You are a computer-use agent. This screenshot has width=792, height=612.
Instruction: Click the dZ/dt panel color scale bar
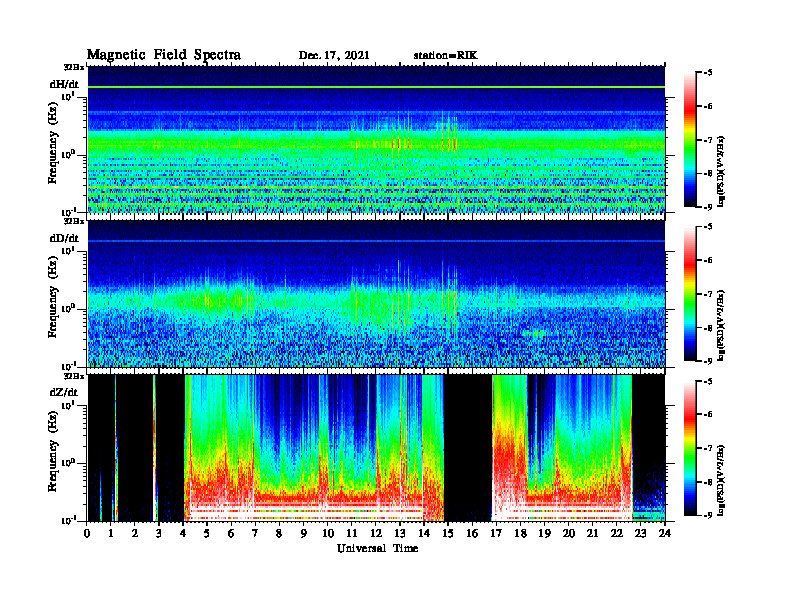[690, 448]
